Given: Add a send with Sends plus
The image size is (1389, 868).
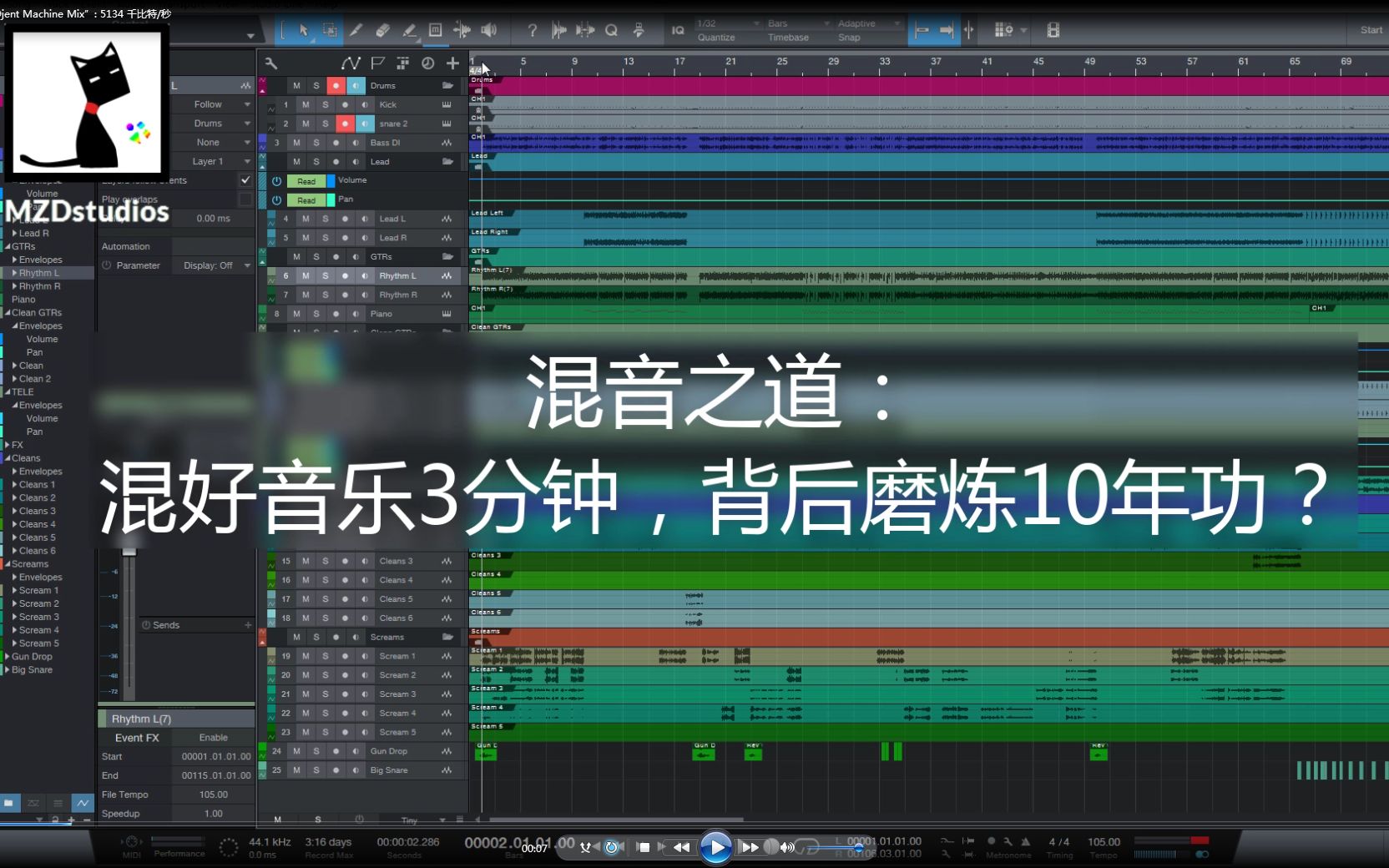Looking at the screenshot, I should [248, 625].
